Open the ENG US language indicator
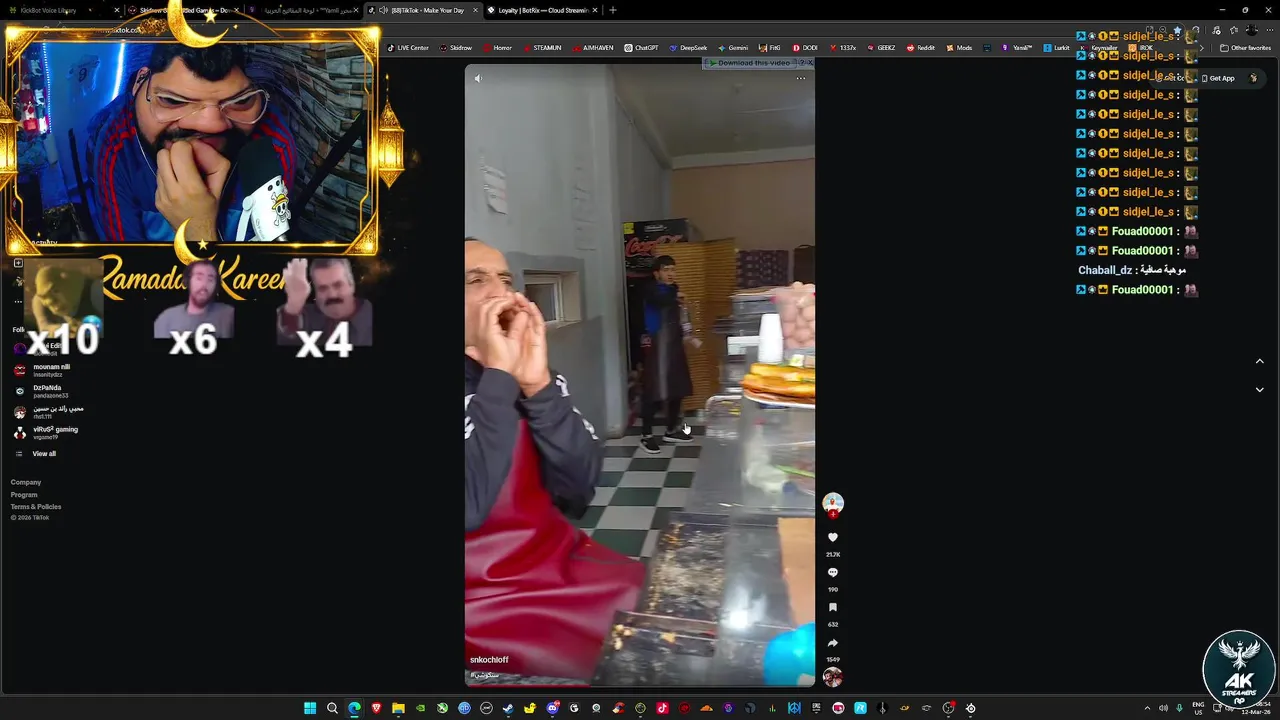The height and width of the screenshot is (720, 1280). [x=1199, y=708]
